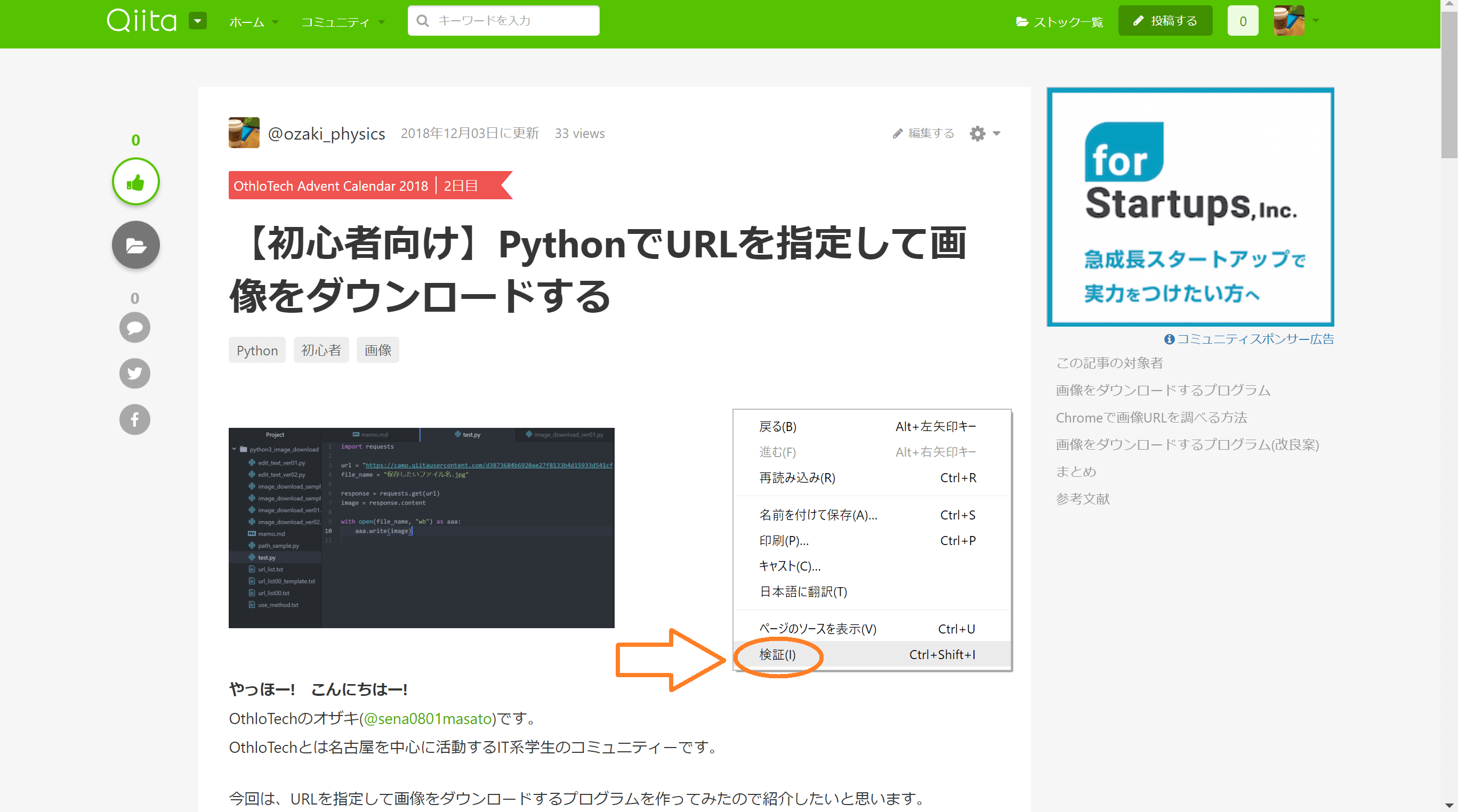Click the article settings gear icon

click(x=978, y=134)
